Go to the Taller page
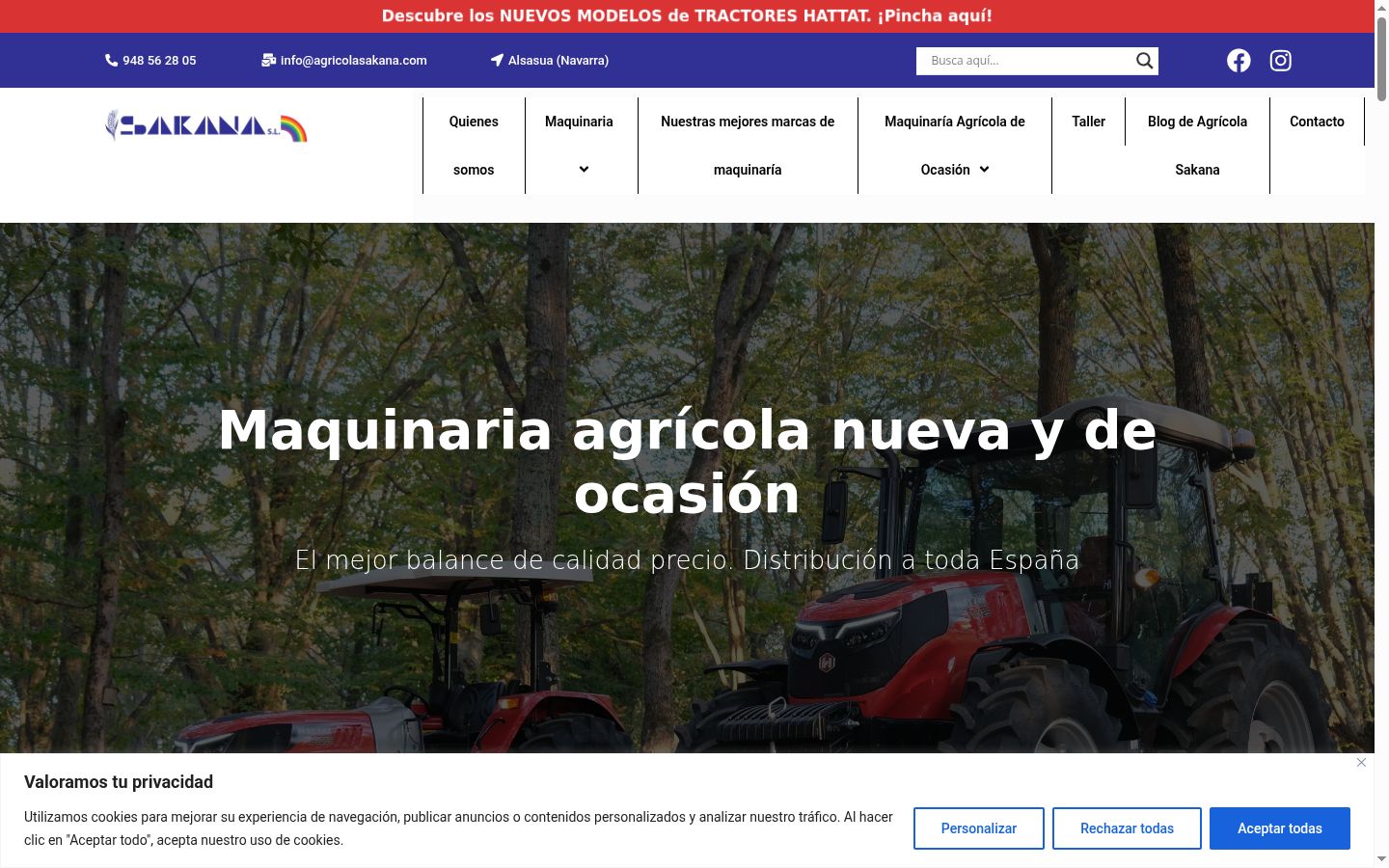This screenshot has height=868, width=1389. point(1088,122)
